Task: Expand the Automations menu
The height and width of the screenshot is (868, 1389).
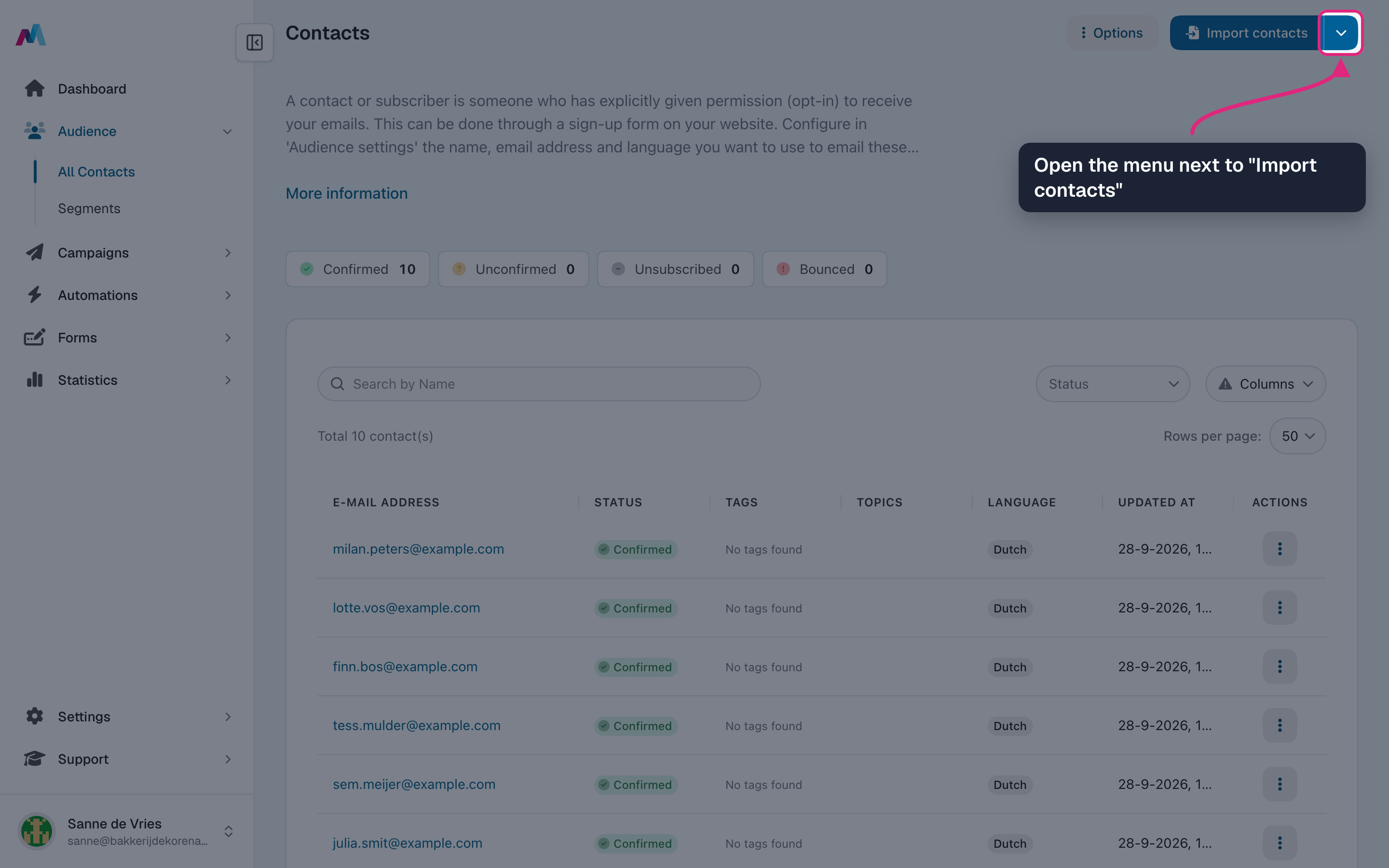Action: tap(127, 295)
